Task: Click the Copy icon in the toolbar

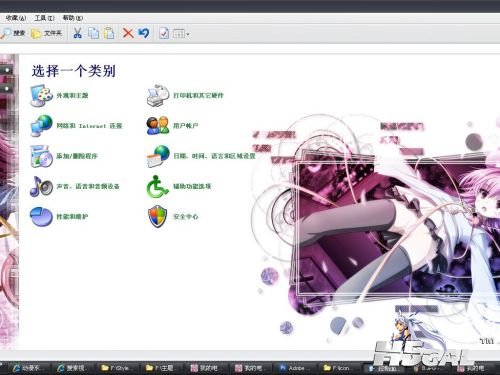Action: [93, 33]
